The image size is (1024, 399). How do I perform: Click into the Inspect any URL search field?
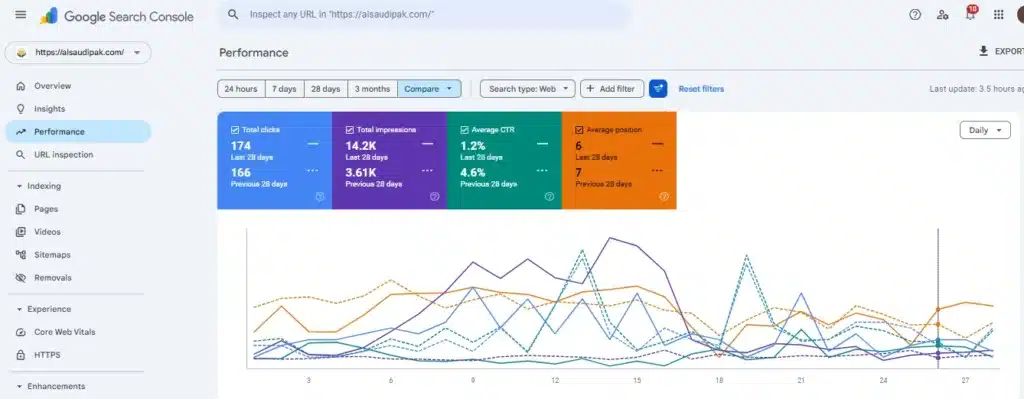click(x=425, y=14)
